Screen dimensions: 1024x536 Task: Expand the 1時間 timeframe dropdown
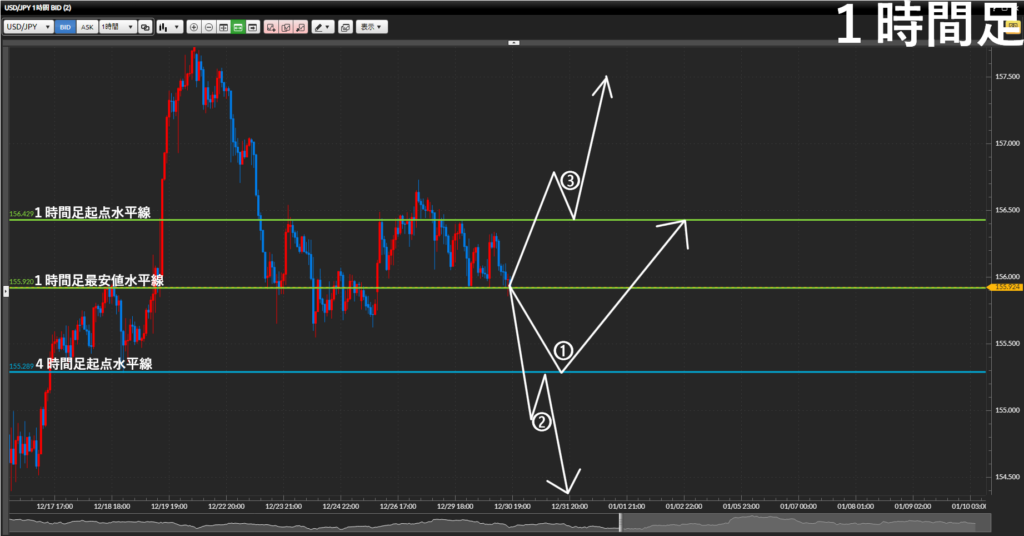[x=117, y=27]
